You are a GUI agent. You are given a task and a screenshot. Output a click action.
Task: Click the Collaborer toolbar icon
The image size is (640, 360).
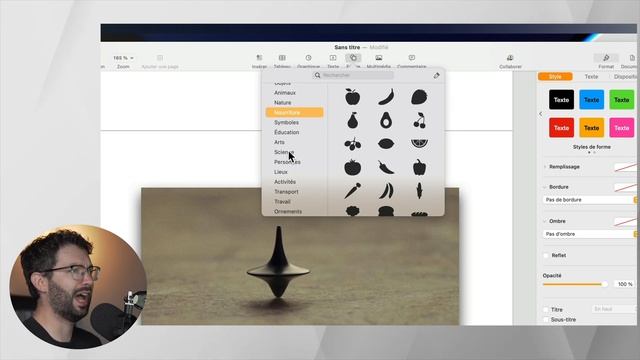[510, 58]
